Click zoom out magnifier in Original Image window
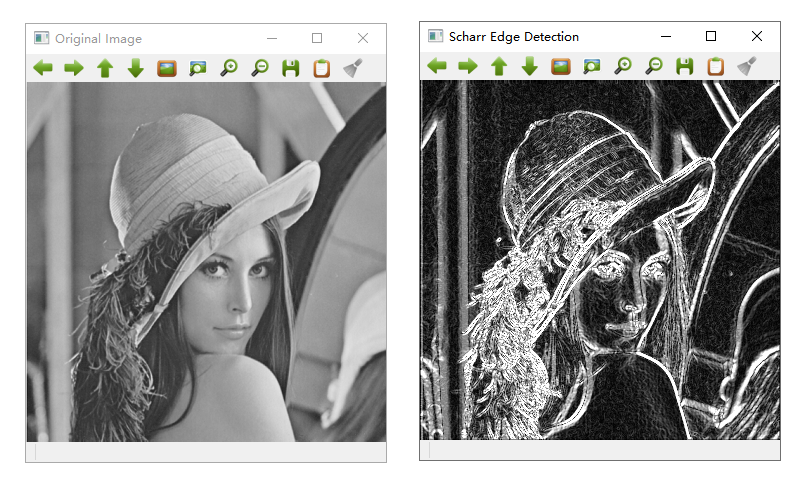Viewport: 803px width, 487px height. pyautogui.click(x=260, y=68)
